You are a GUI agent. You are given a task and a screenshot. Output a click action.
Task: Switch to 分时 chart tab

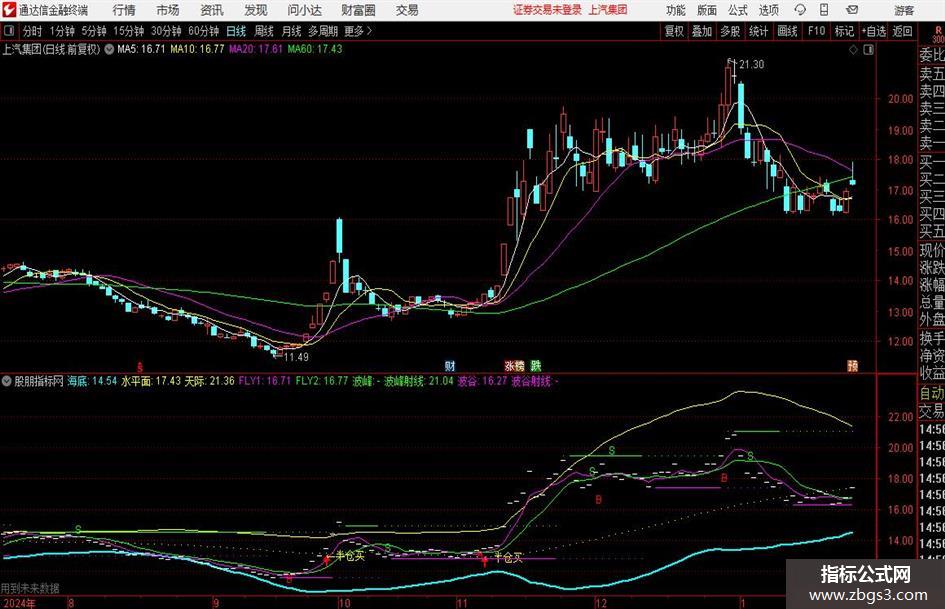32,31
